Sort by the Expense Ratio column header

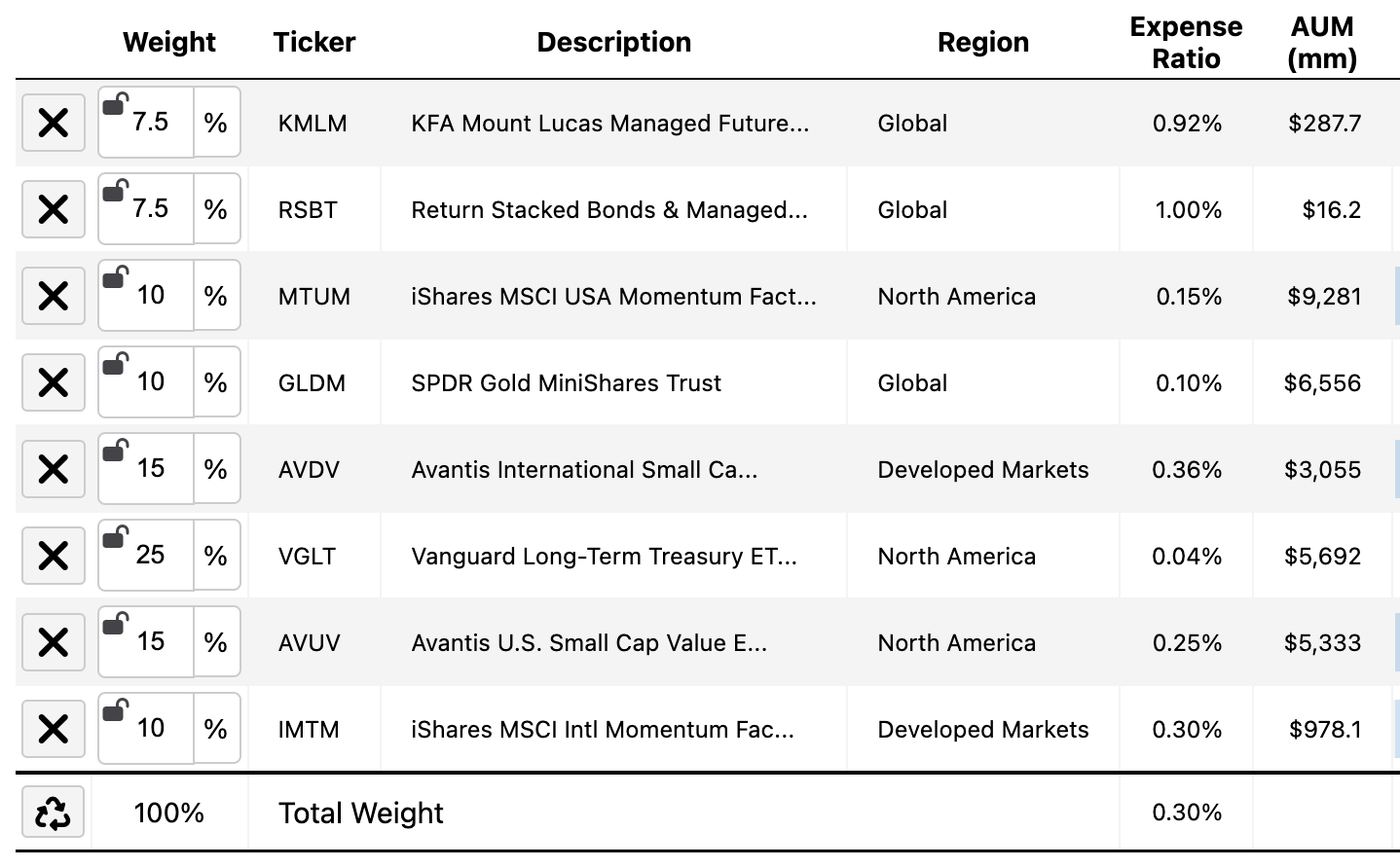pyautogui.click(x=1186, y=43)
